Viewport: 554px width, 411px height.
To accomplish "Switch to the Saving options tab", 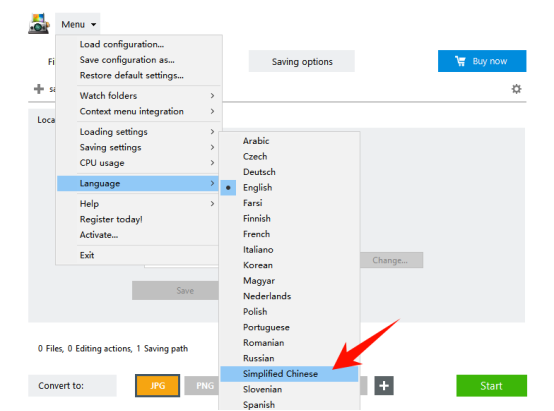I will [302, 61].
